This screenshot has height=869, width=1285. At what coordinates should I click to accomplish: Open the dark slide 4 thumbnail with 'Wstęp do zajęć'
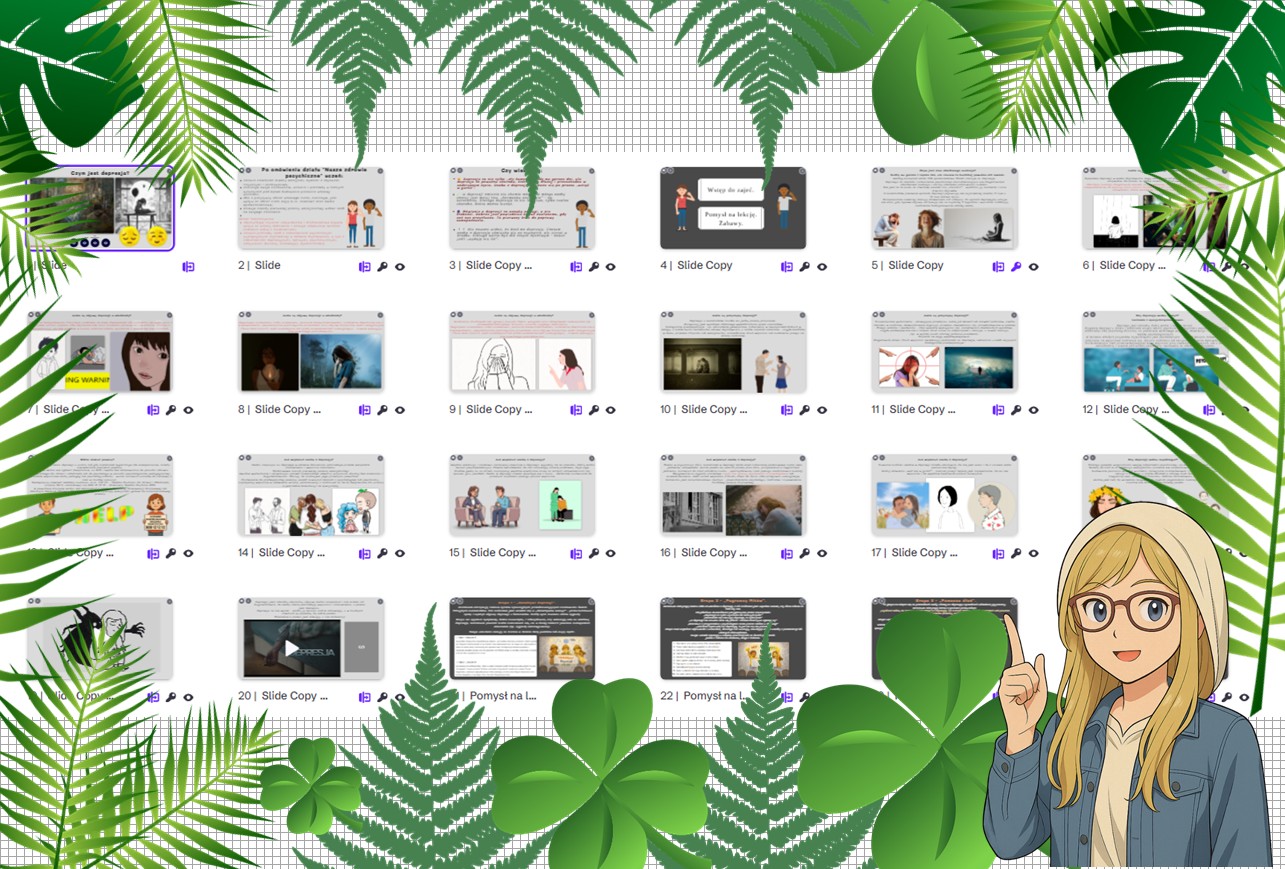(x=733, y=208)
